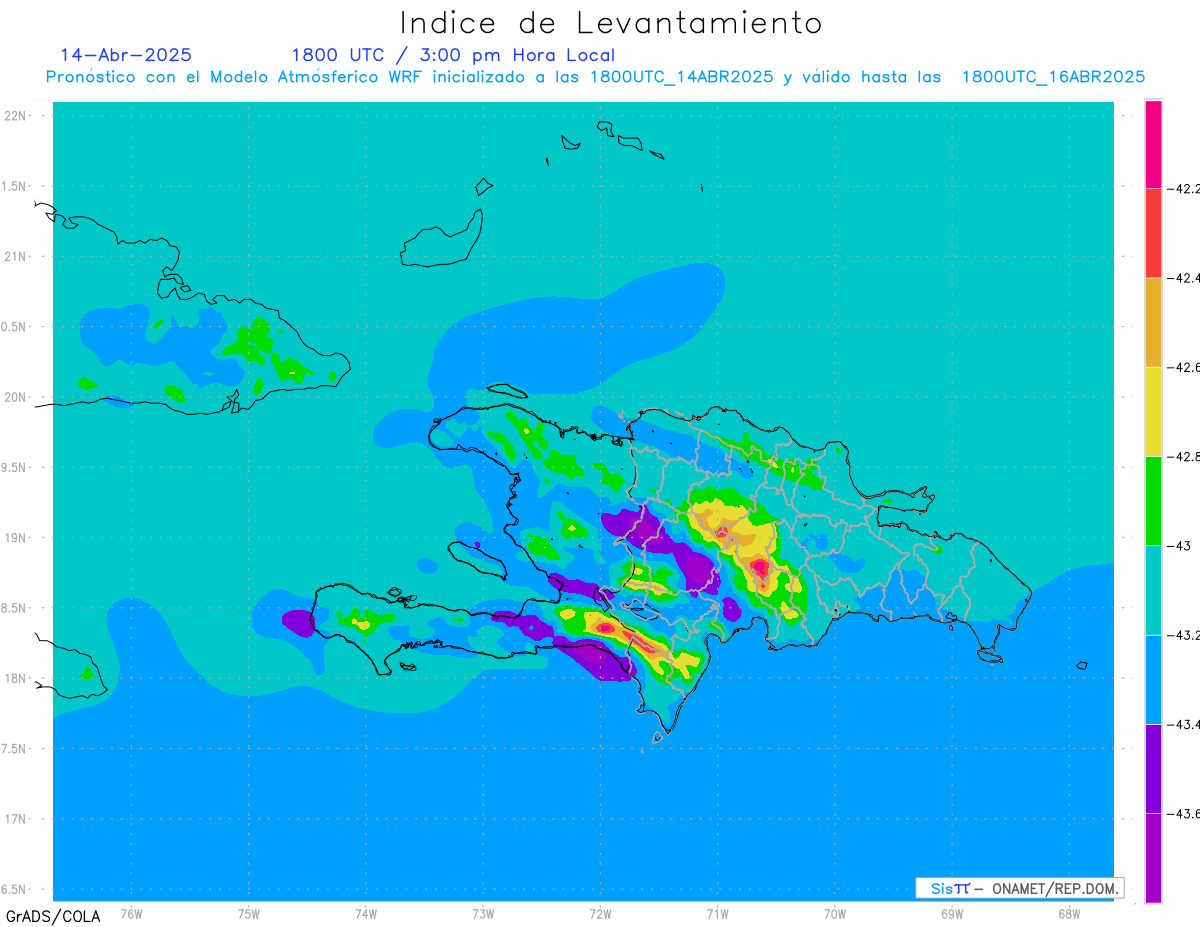1200x927 pixels.
Task: Click the '22N' latitude label
Action: click(x=17, y=116)
